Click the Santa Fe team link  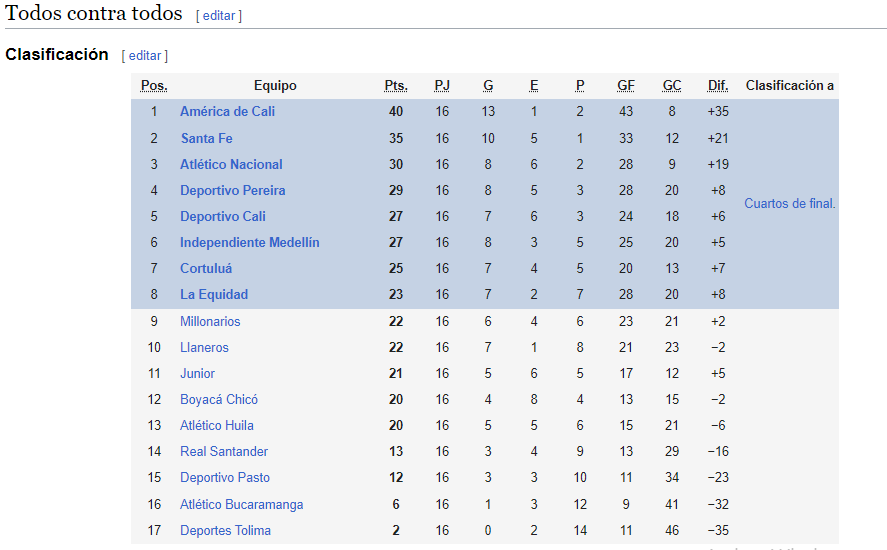click(206, 139)
